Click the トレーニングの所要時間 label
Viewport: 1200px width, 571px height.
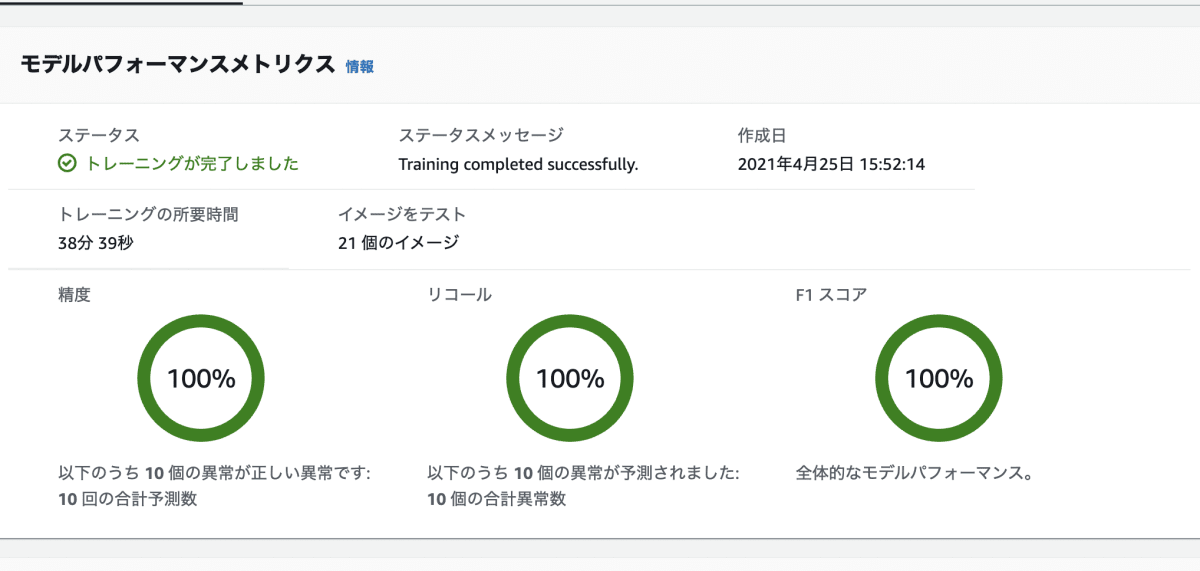(x=148, y=214)
